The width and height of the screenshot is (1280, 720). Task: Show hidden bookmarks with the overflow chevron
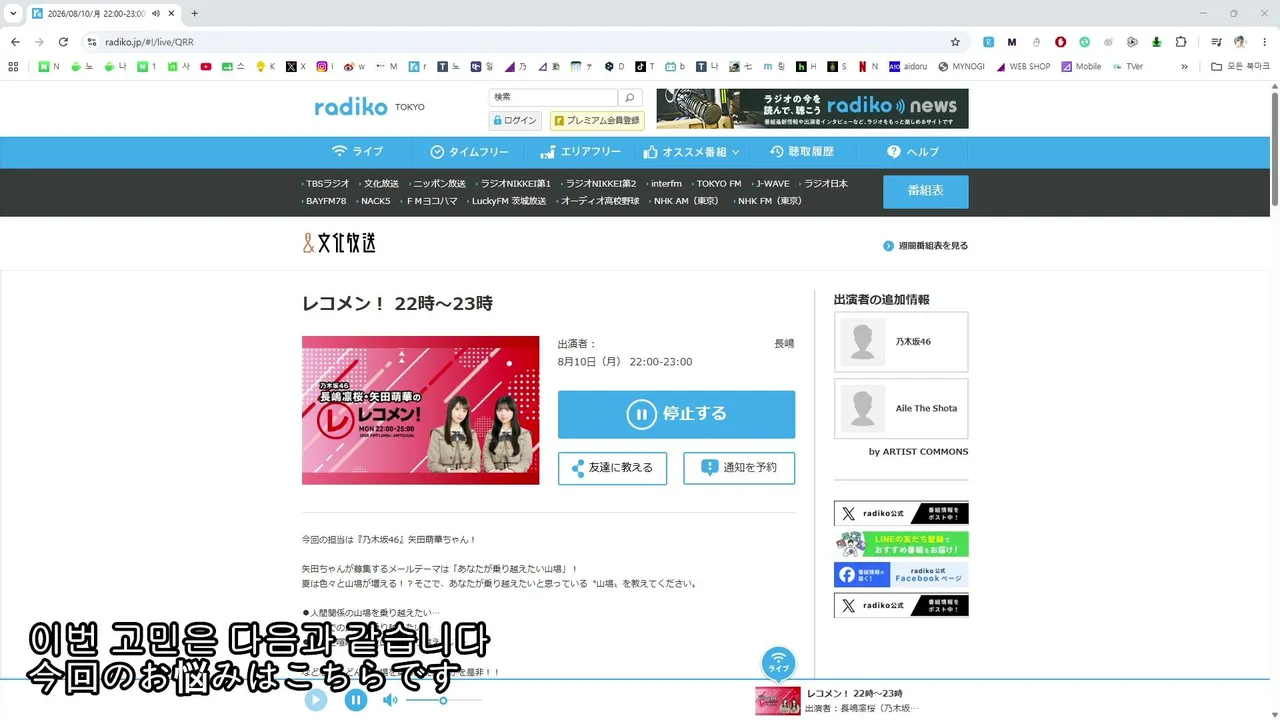pyautogui.click(x=1185, y=67)
